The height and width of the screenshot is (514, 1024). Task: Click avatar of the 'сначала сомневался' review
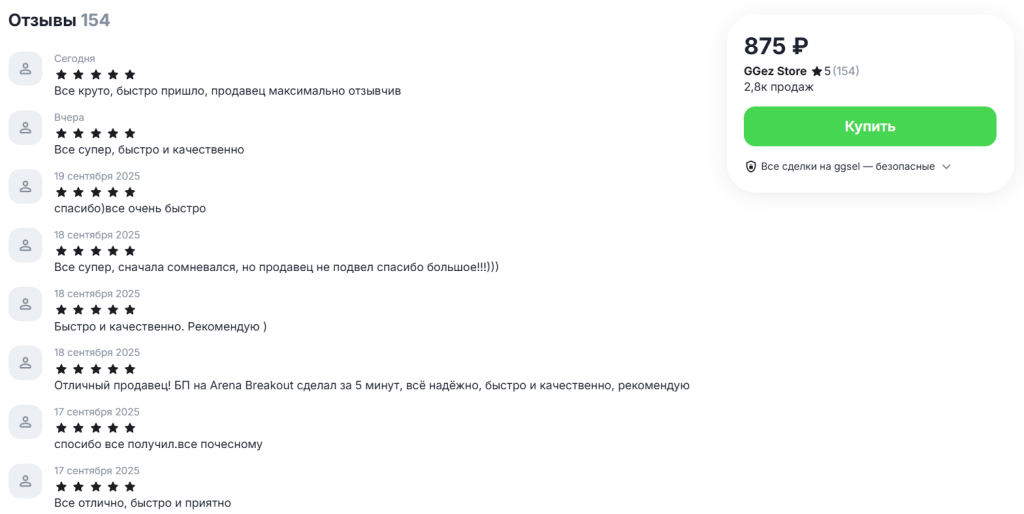point(25,246)
